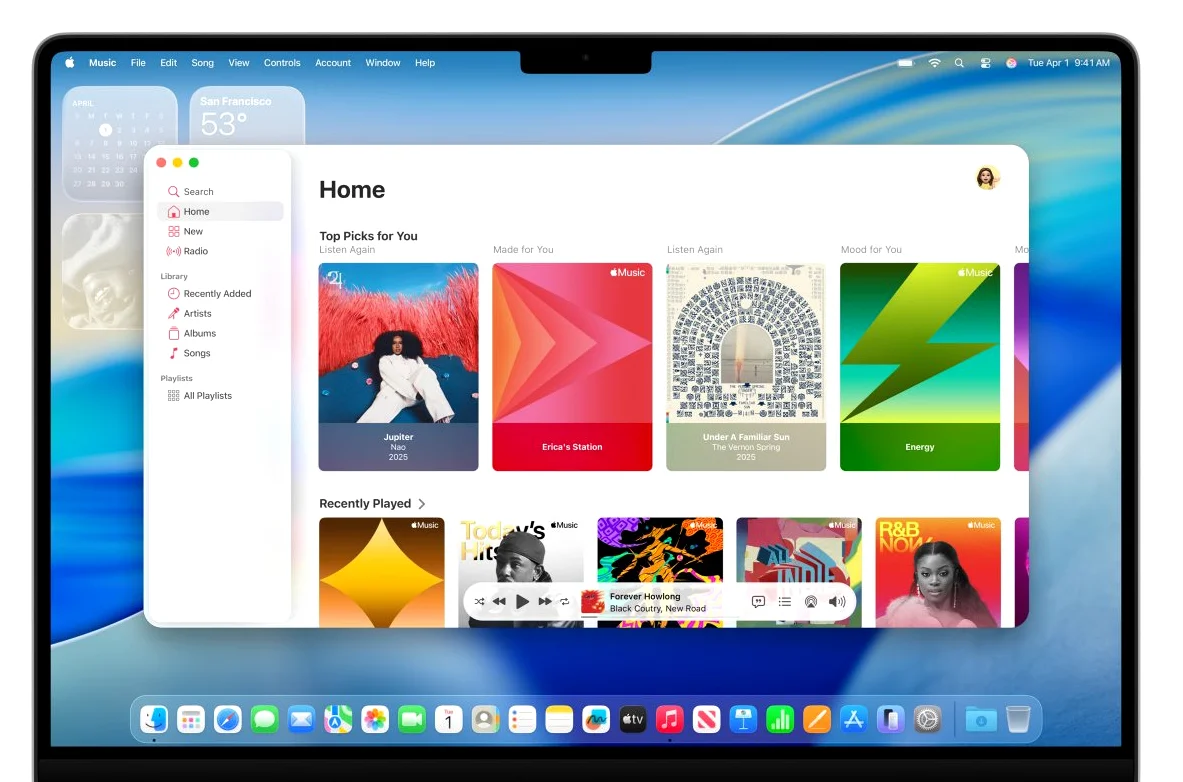The image size is (1183, 782).
Task: Expand the Recently Played section
Action: pos(421,504)
